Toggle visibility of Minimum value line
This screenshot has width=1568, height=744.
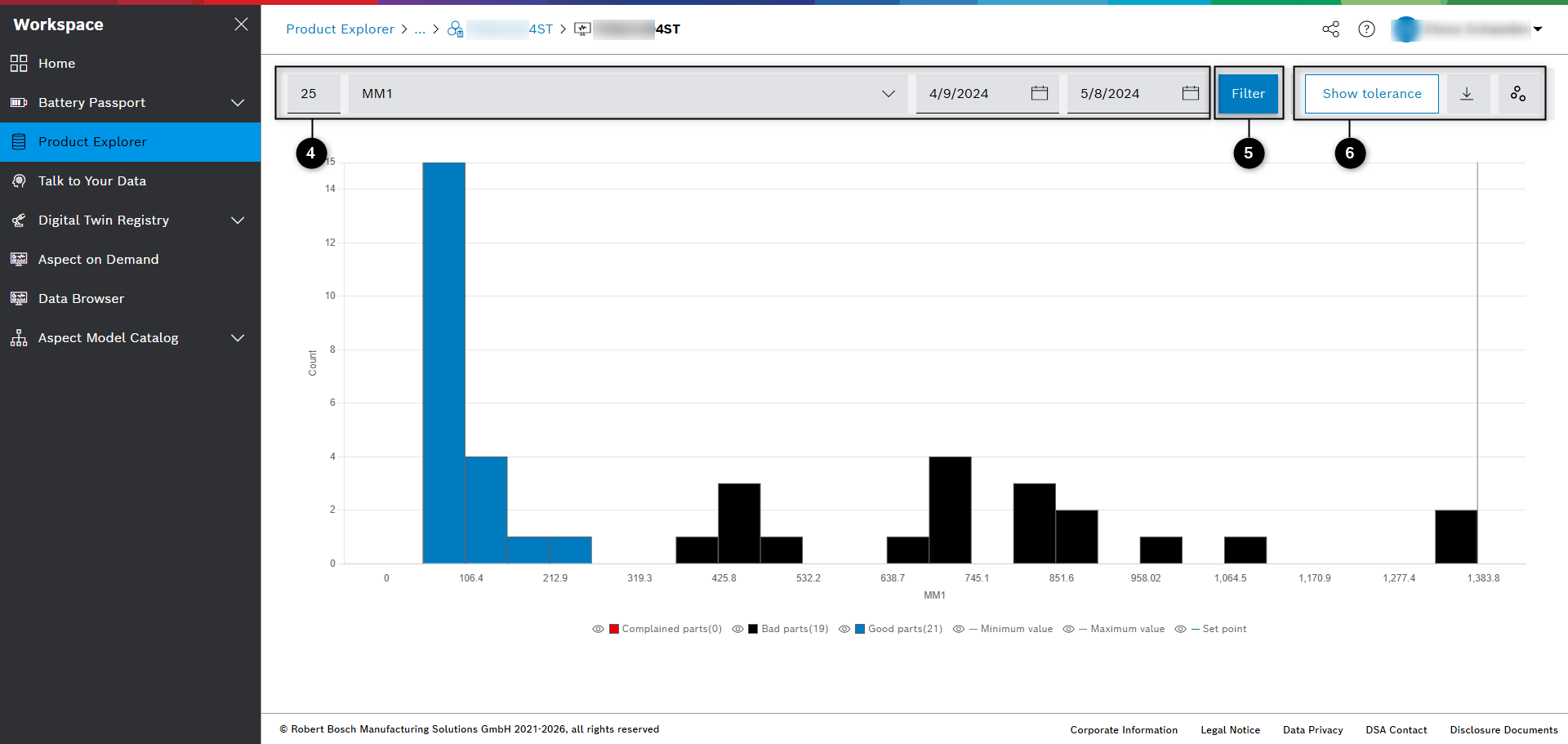[x=959, y=629]
